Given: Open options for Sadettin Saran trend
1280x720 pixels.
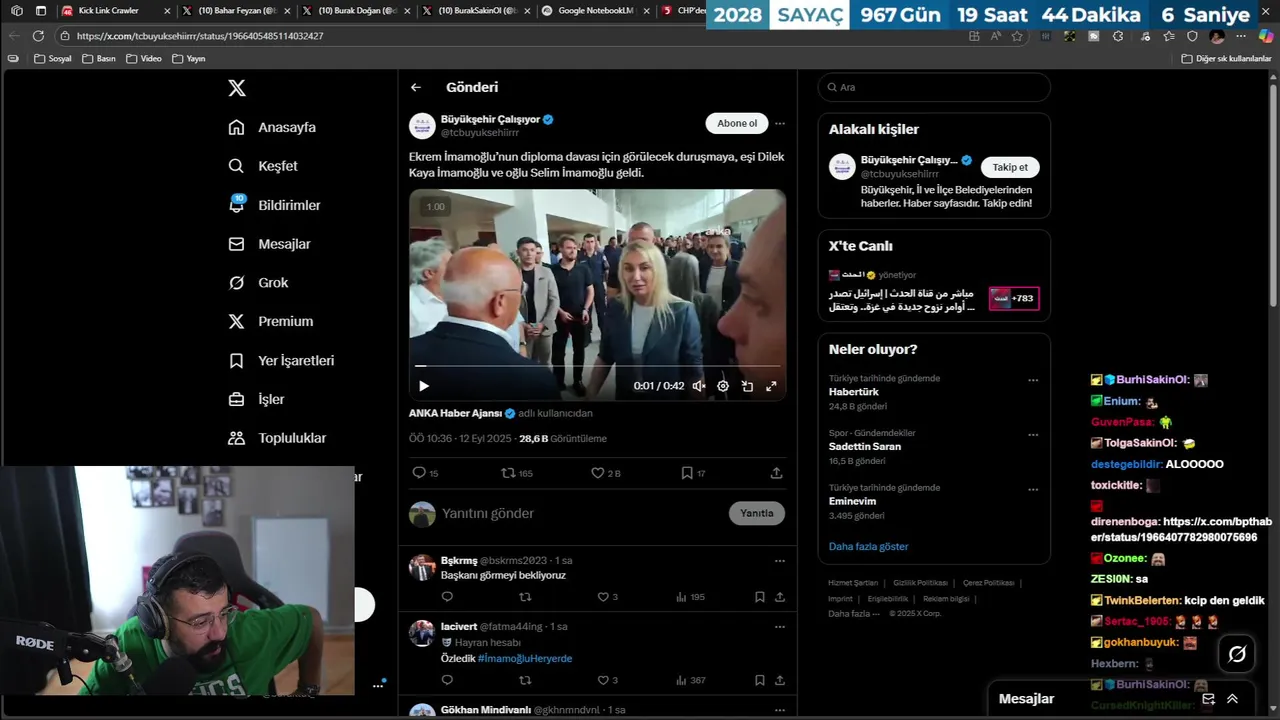Looking at the screenshot, I should click(1033, 435).
